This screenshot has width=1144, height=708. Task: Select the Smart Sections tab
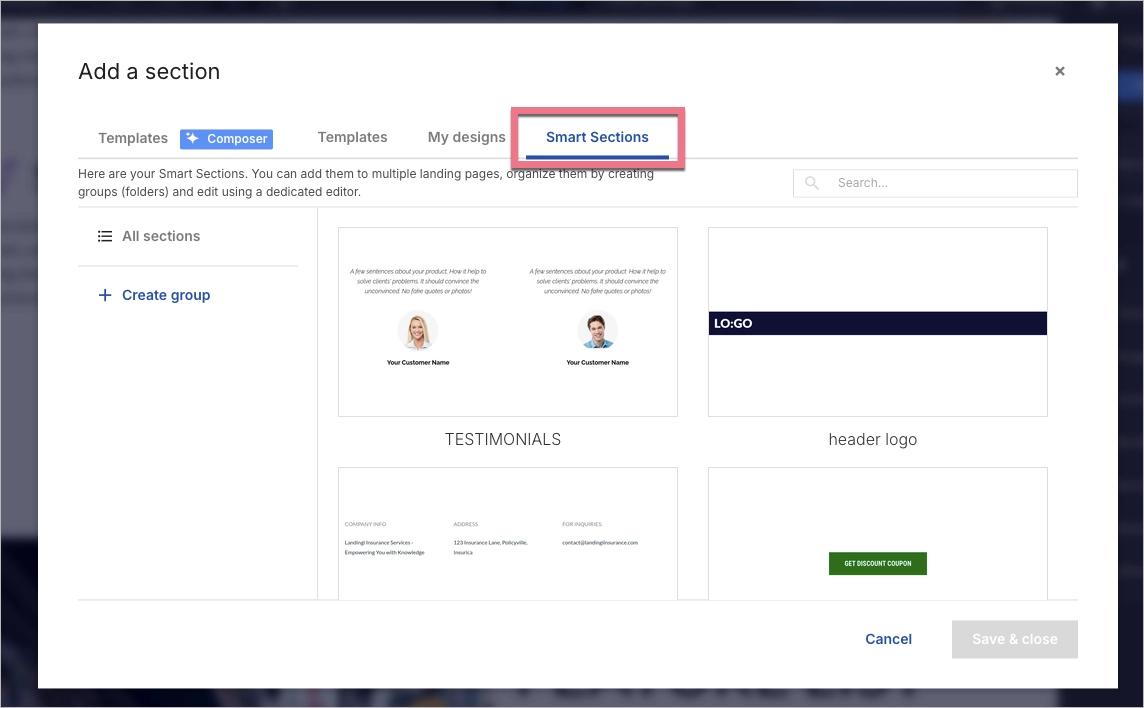click(x=598, y=137)
